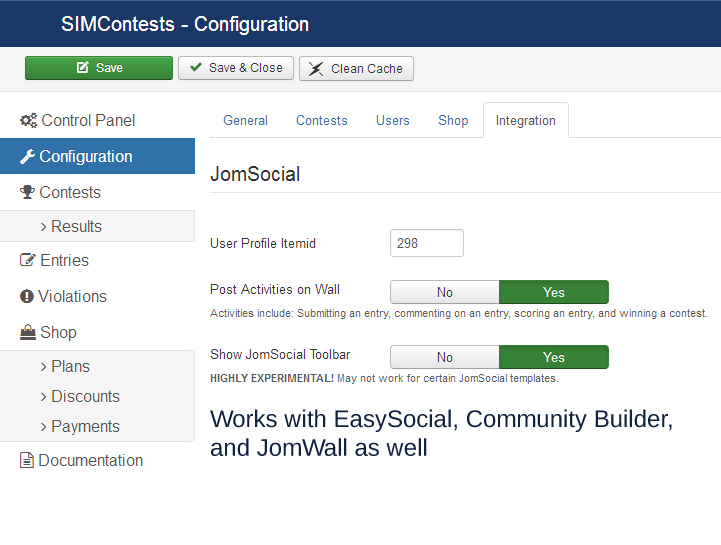Click the 'SIMContests - Configuration' page title
This screenshot has width=721, height=545.
[x=185, y=24]
